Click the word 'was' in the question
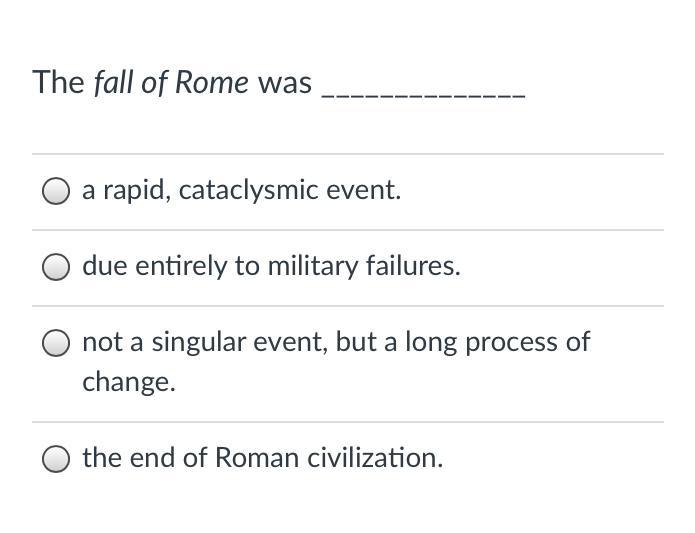 [285, 84]
